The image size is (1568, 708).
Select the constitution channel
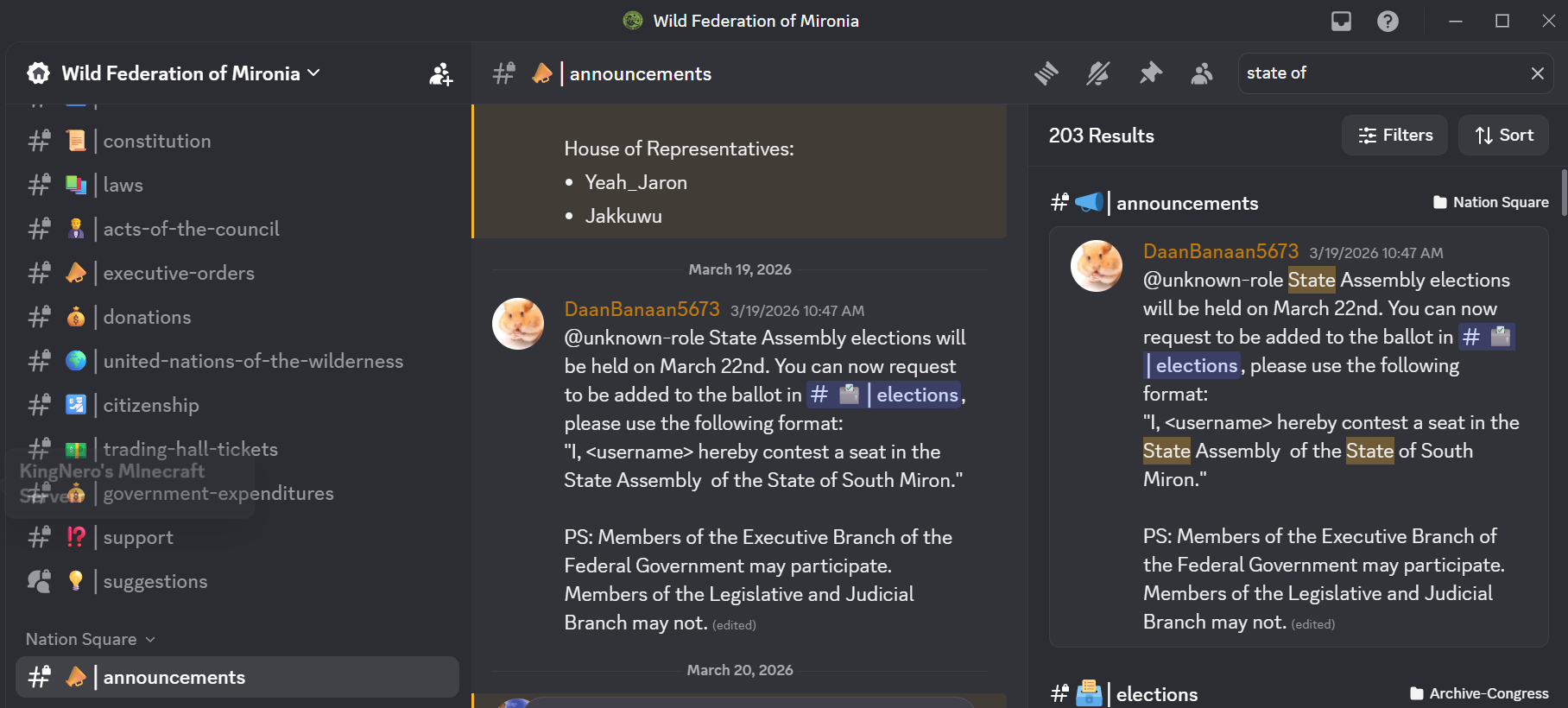point(237,141)
